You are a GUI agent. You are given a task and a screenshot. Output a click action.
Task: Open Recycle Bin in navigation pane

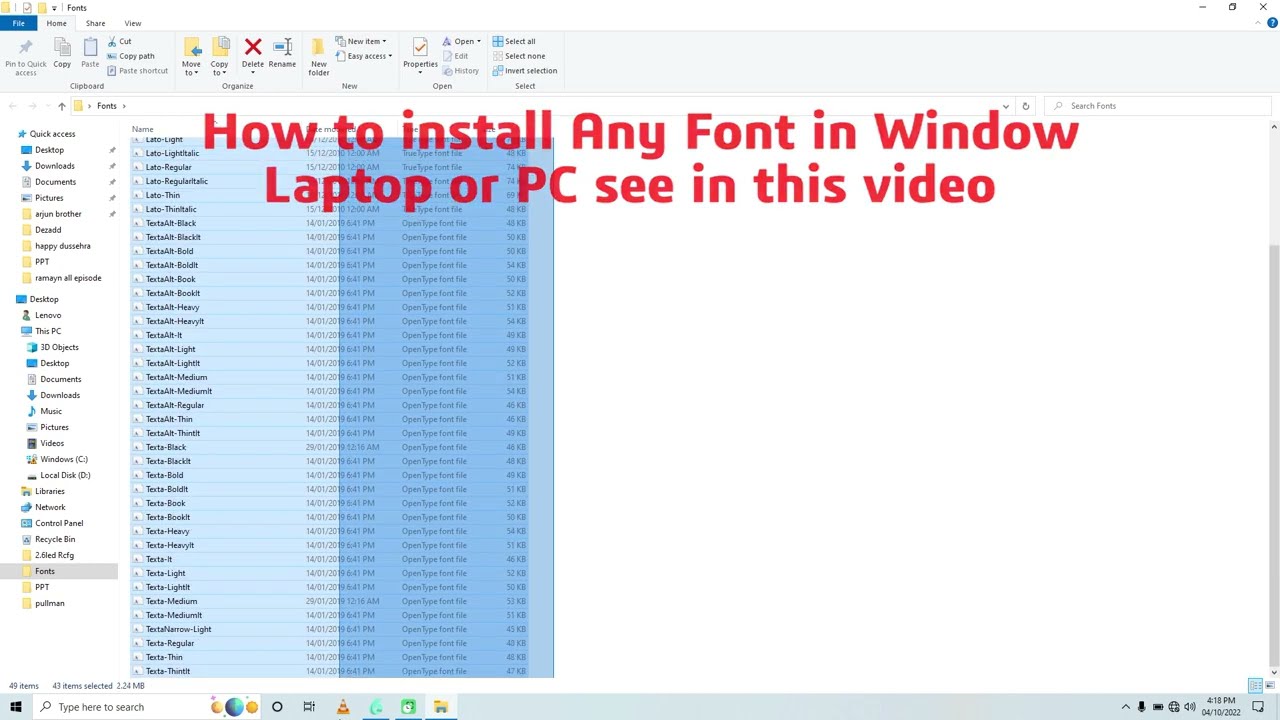tap(55, 539)
